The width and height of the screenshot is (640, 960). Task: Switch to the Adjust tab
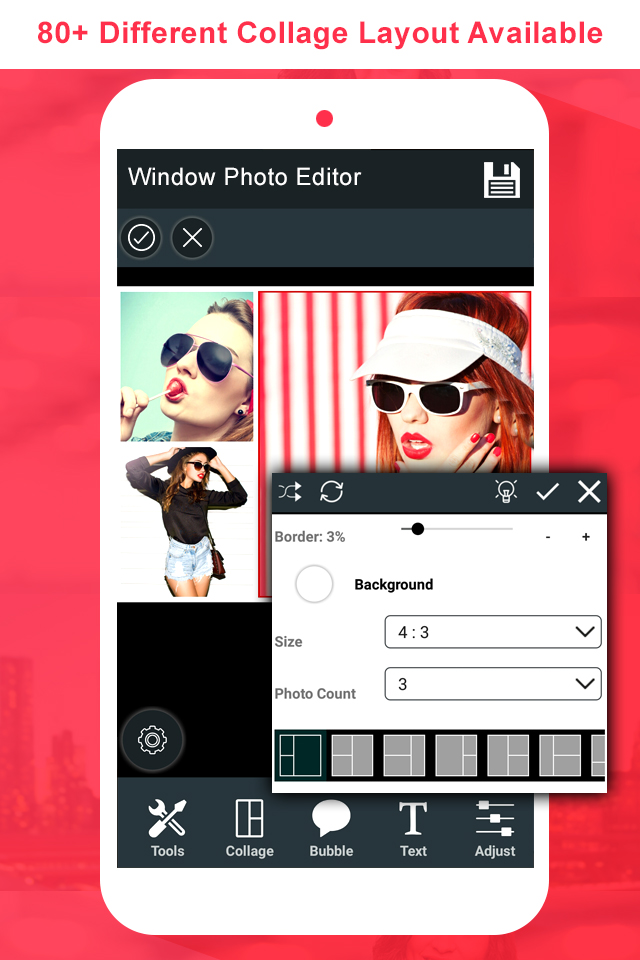point(495,828)
